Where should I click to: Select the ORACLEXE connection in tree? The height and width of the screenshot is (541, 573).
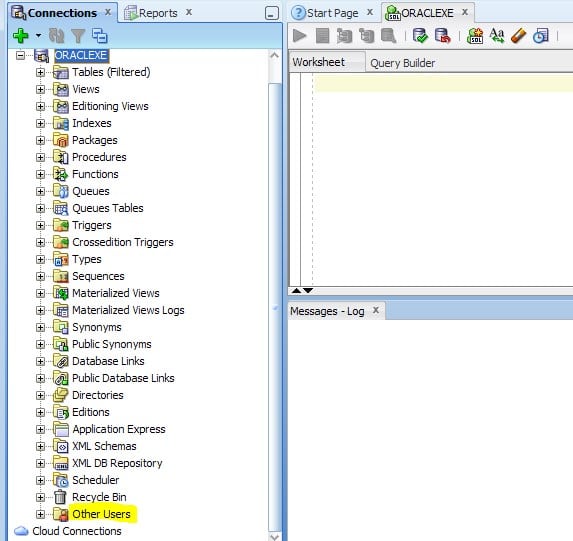(81, 55)
